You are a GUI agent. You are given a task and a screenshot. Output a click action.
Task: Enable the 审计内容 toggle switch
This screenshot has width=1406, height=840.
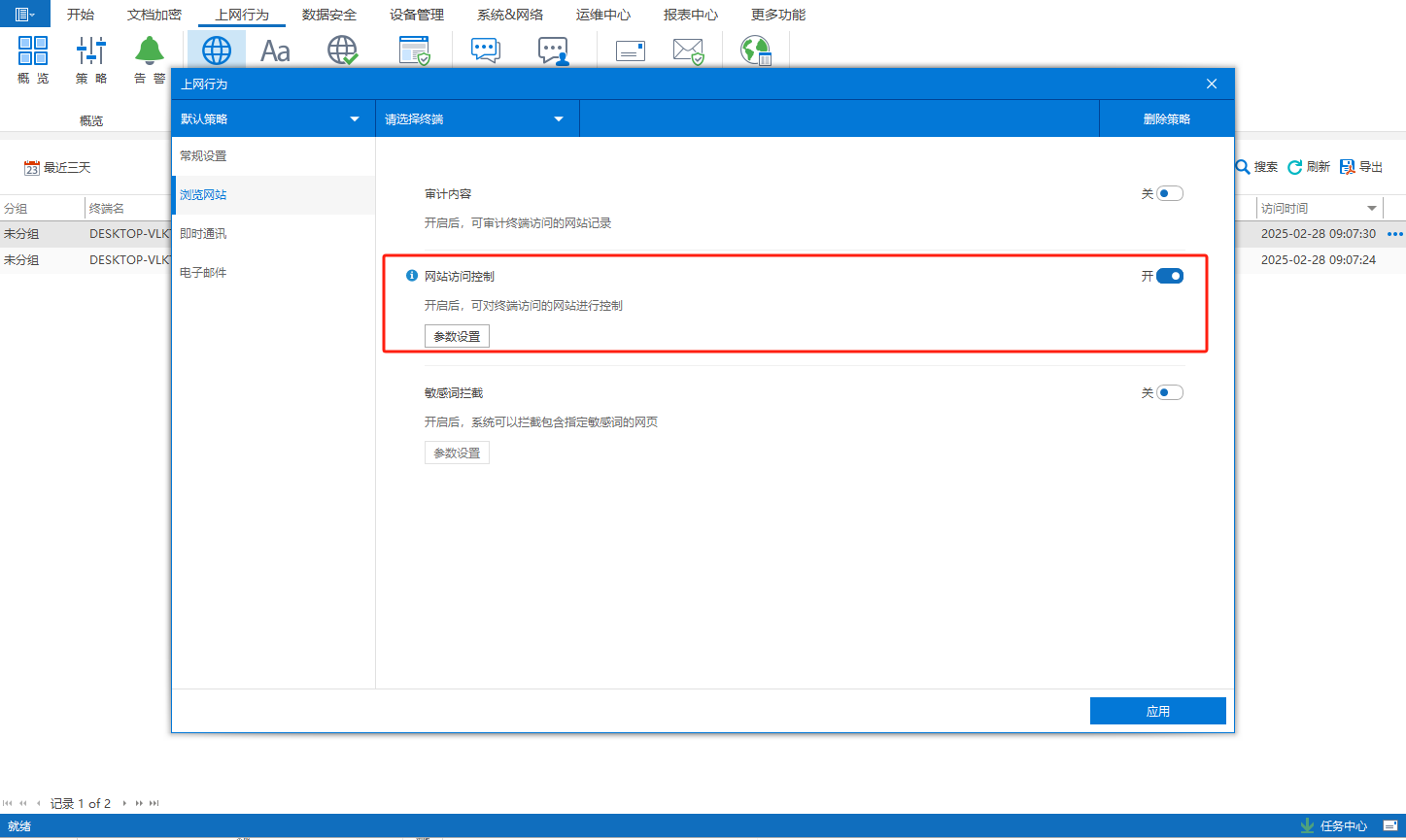(1170, 193)
